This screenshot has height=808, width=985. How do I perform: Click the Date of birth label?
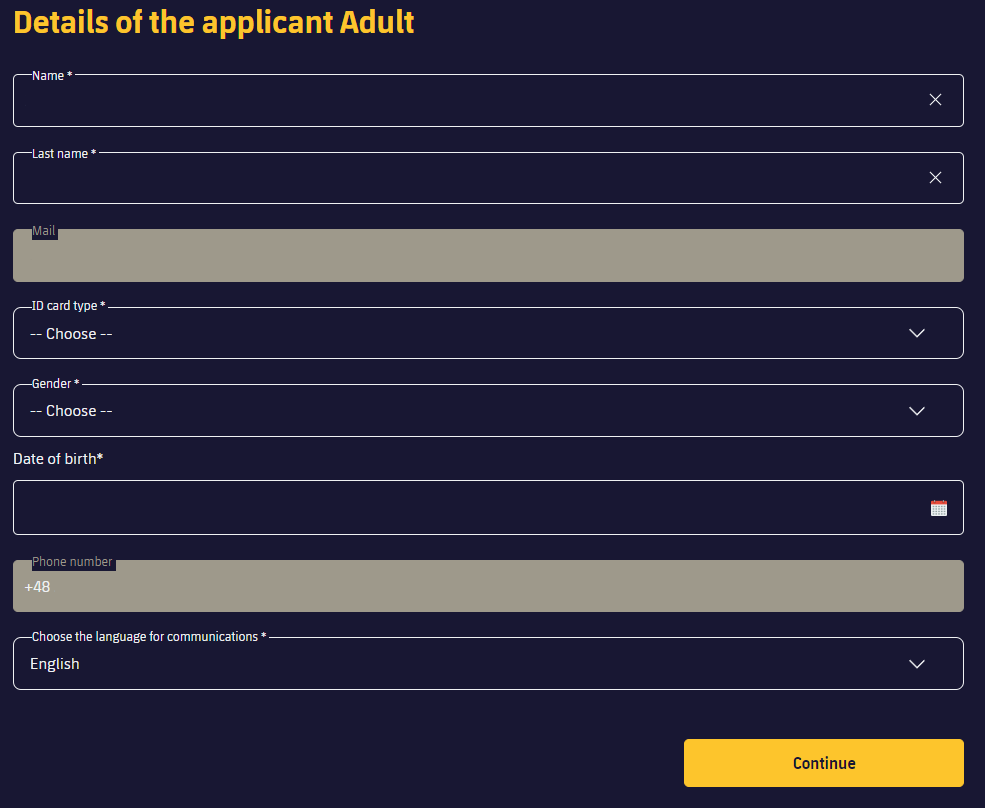[58, 459]
